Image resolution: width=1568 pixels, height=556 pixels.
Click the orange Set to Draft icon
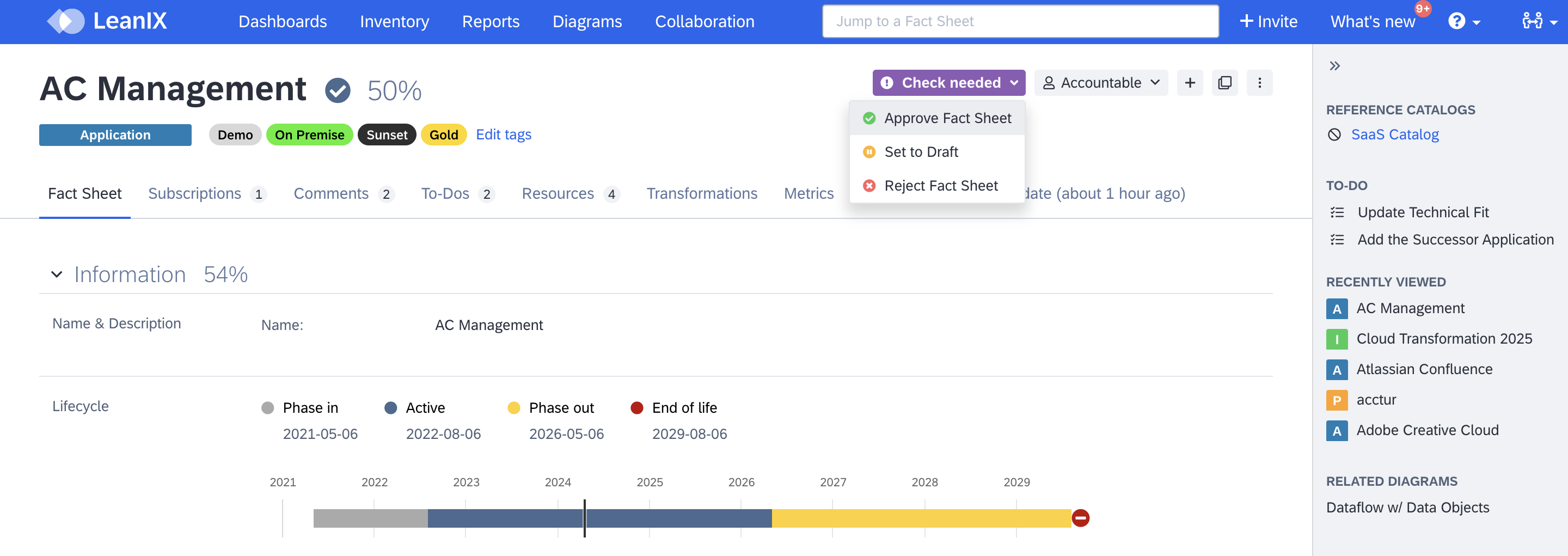point(869,151)
